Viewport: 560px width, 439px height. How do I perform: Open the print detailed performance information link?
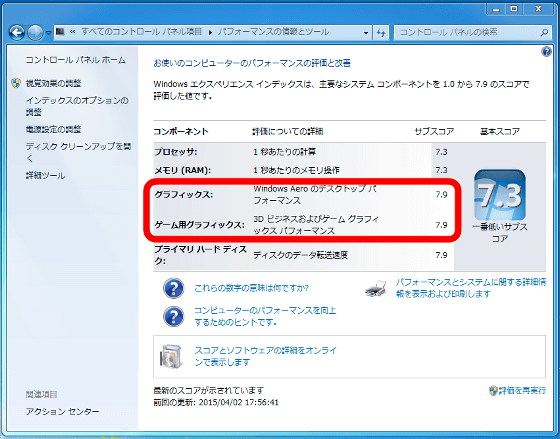click(471, 288)
